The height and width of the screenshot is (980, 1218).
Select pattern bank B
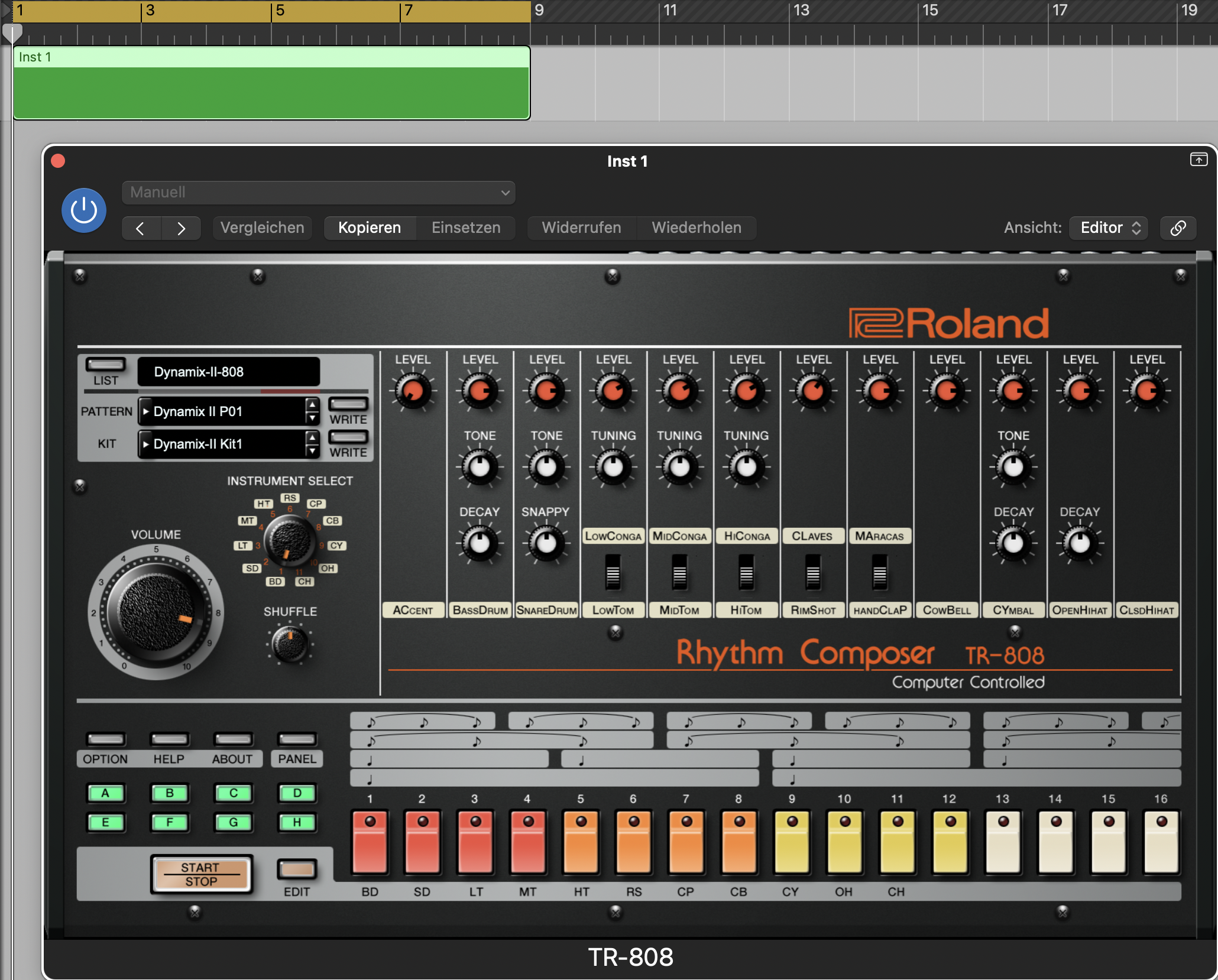(169, 793)
